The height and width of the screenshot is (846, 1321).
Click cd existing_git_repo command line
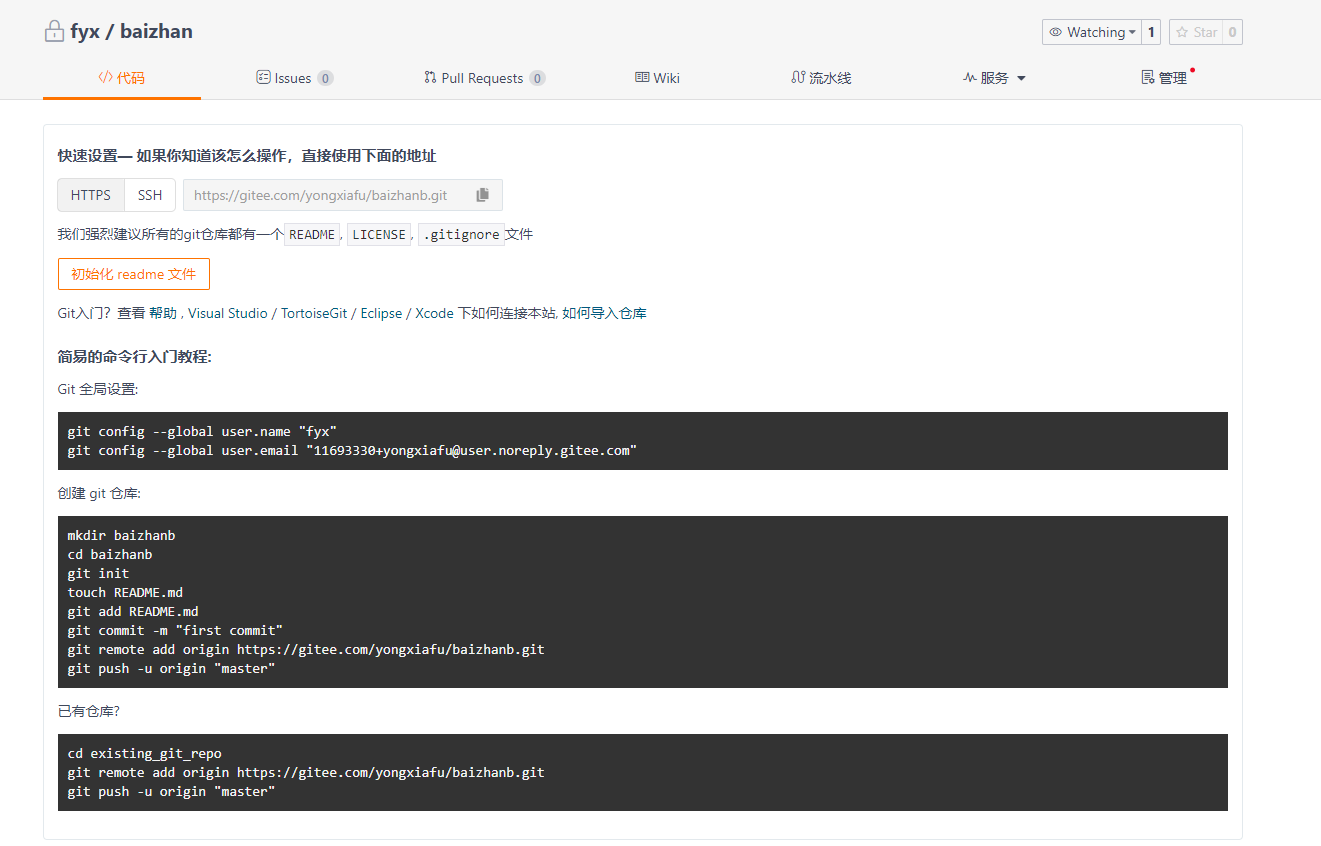(144, 753)
